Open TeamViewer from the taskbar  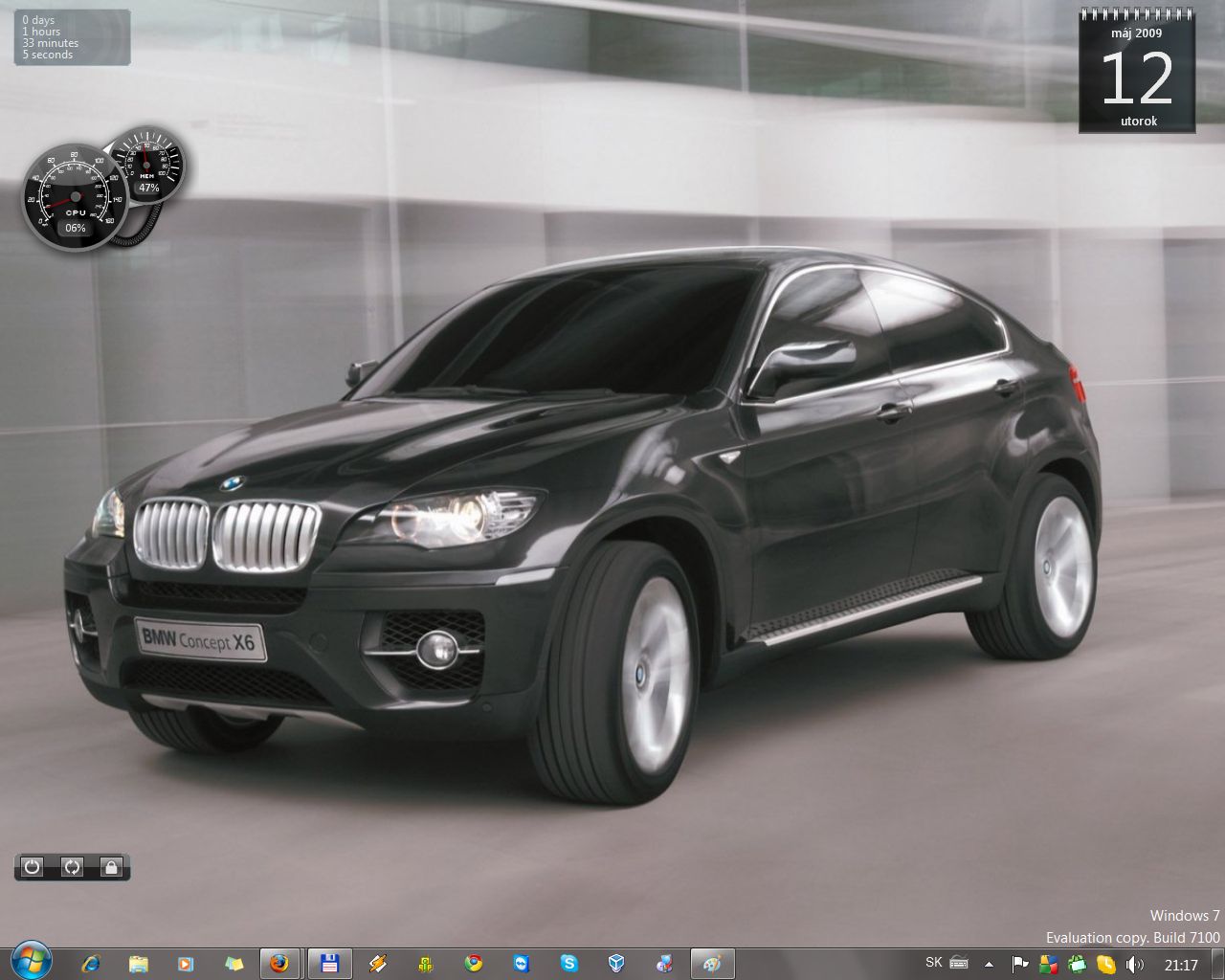[x=522, y=964]
